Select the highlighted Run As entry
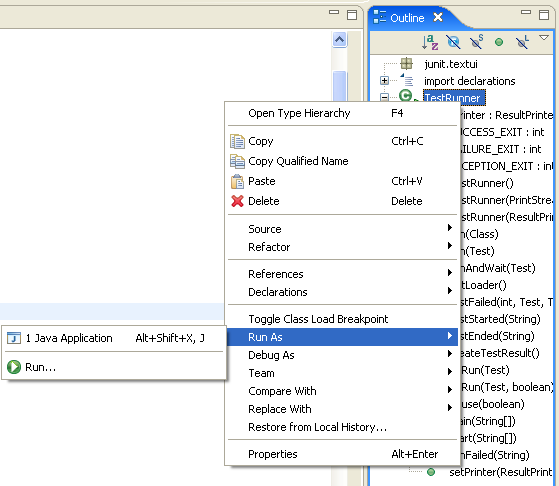The height and width of the screenshot is (486, 559). 342,337
